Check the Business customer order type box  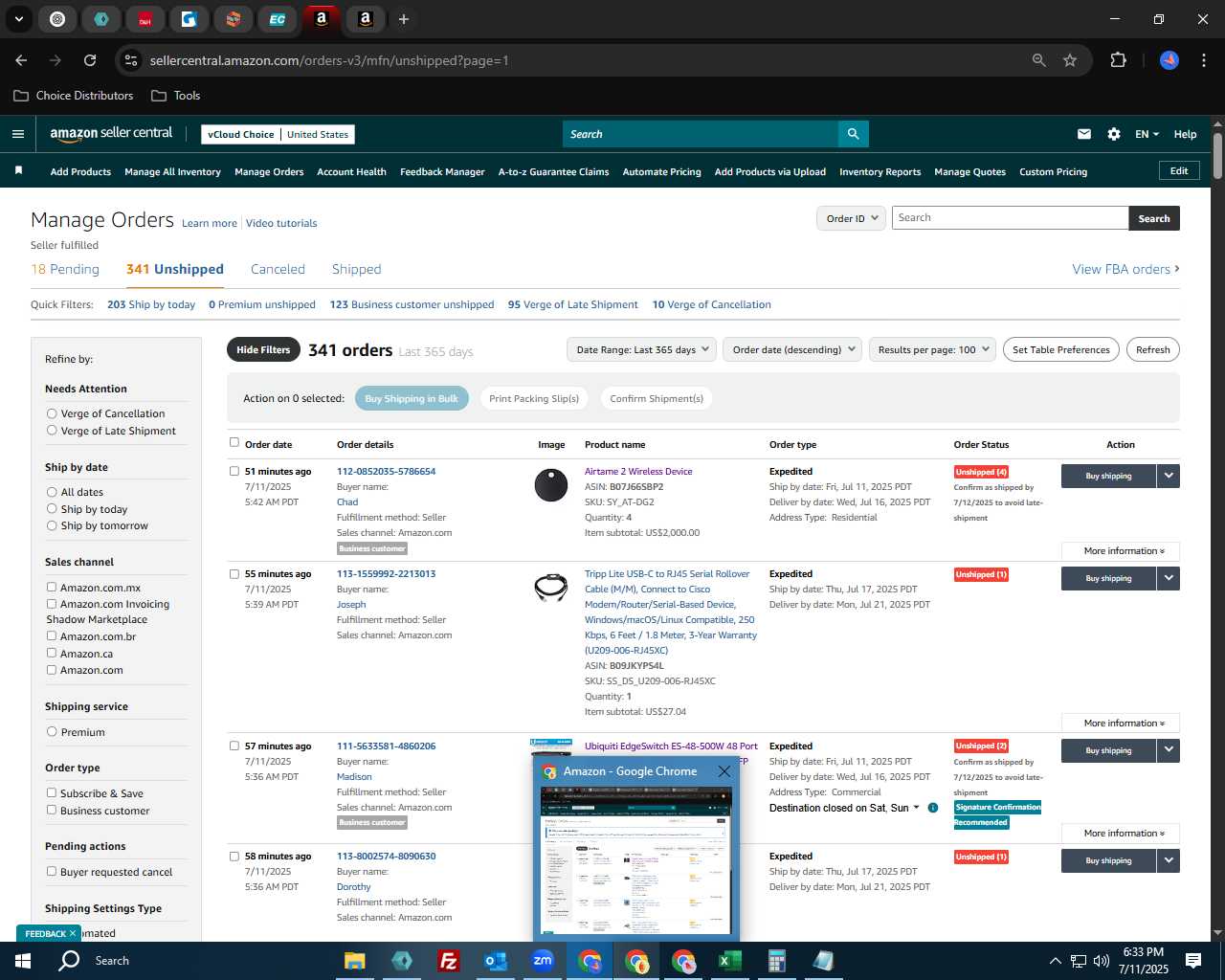(x=52, y=811)
